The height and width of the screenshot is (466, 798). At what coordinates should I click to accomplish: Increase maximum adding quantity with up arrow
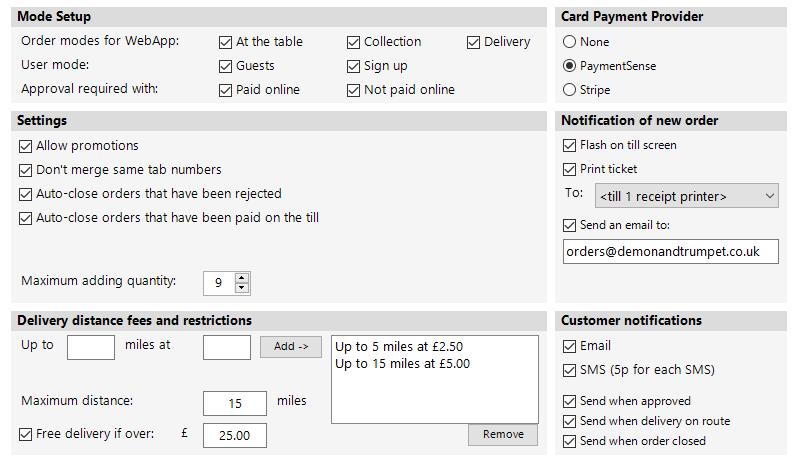[x=241, y=277]
